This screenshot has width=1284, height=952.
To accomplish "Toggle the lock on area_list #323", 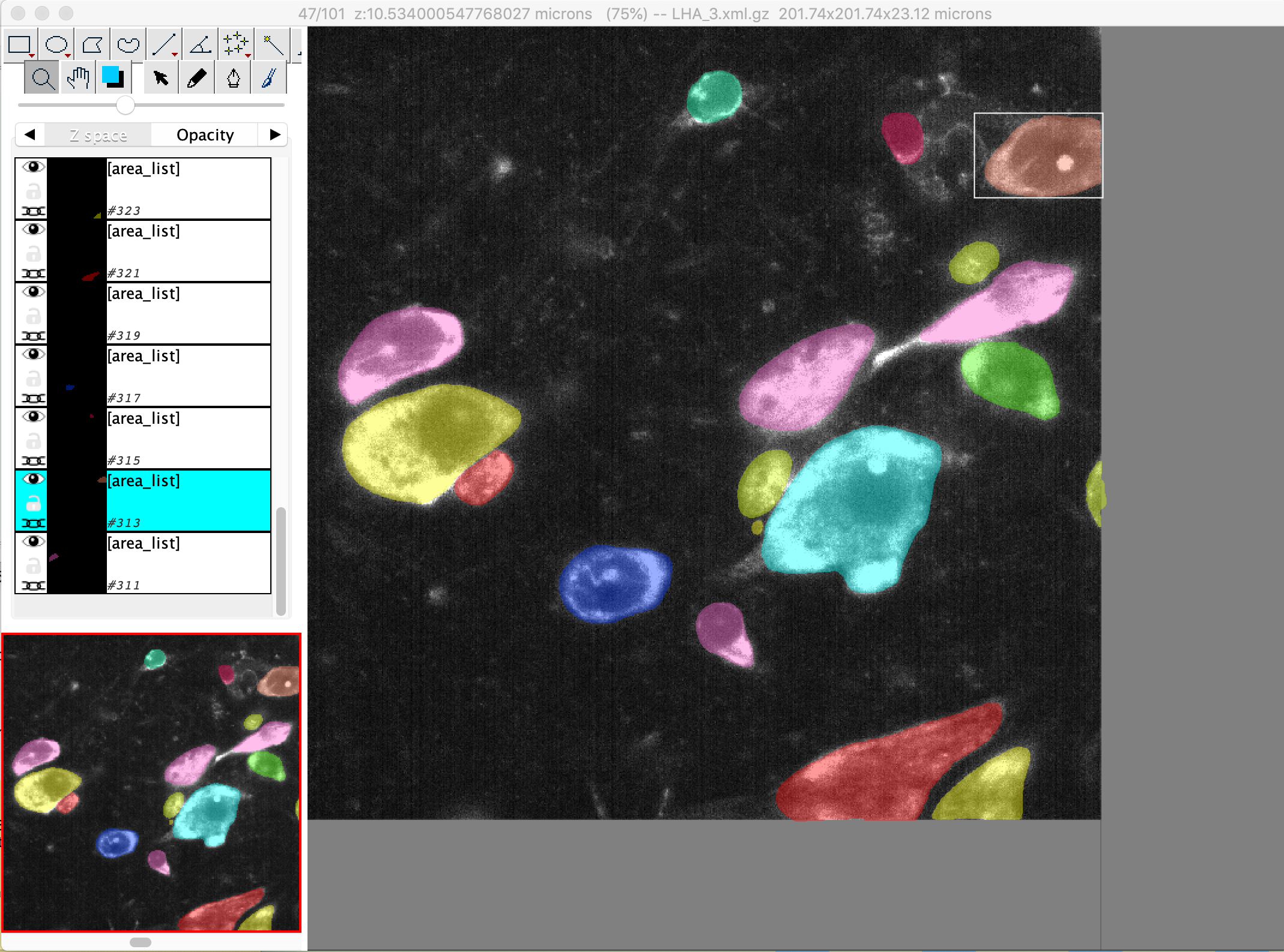I will pos(34,191).
